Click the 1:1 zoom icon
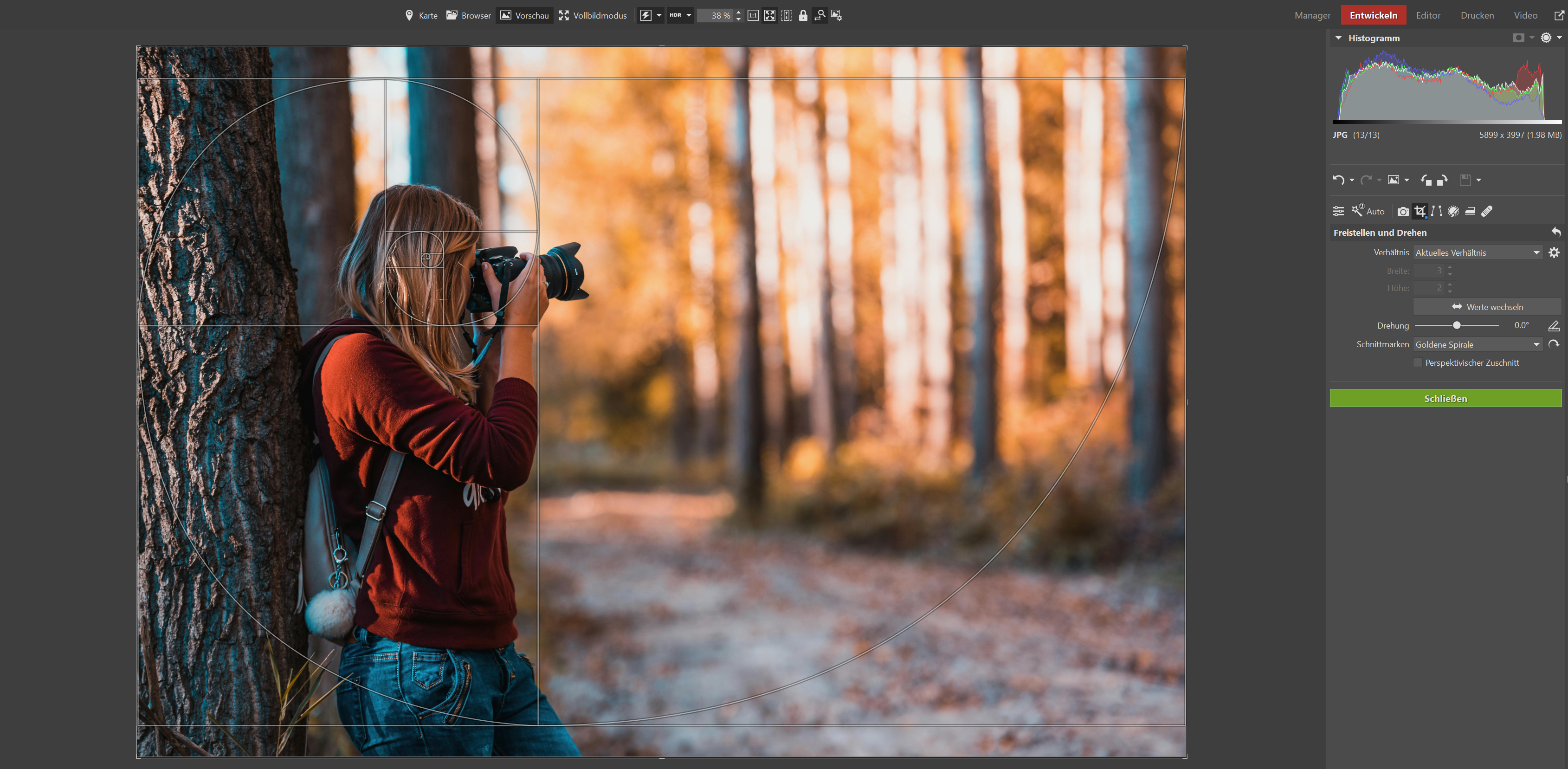 (753, 16)
